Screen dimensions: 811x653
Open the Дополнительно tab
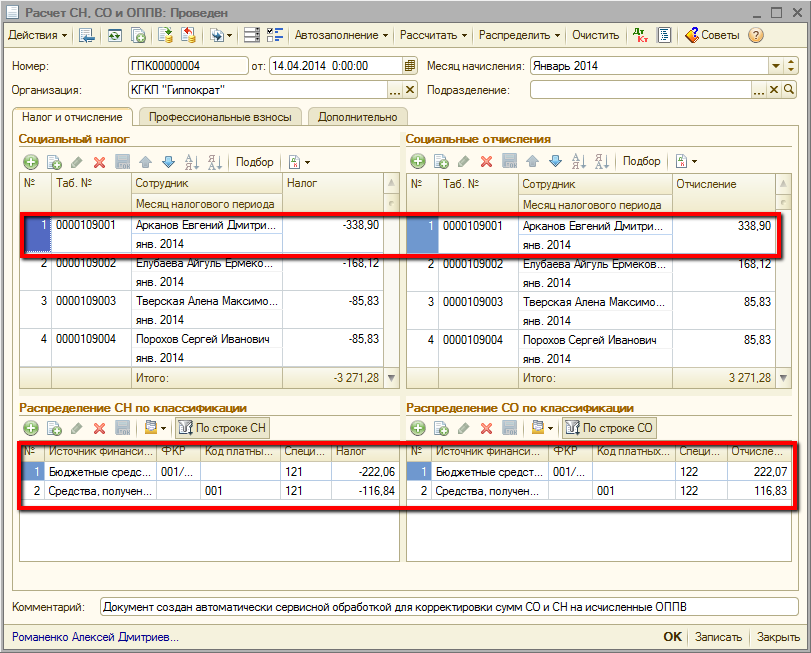357,117
